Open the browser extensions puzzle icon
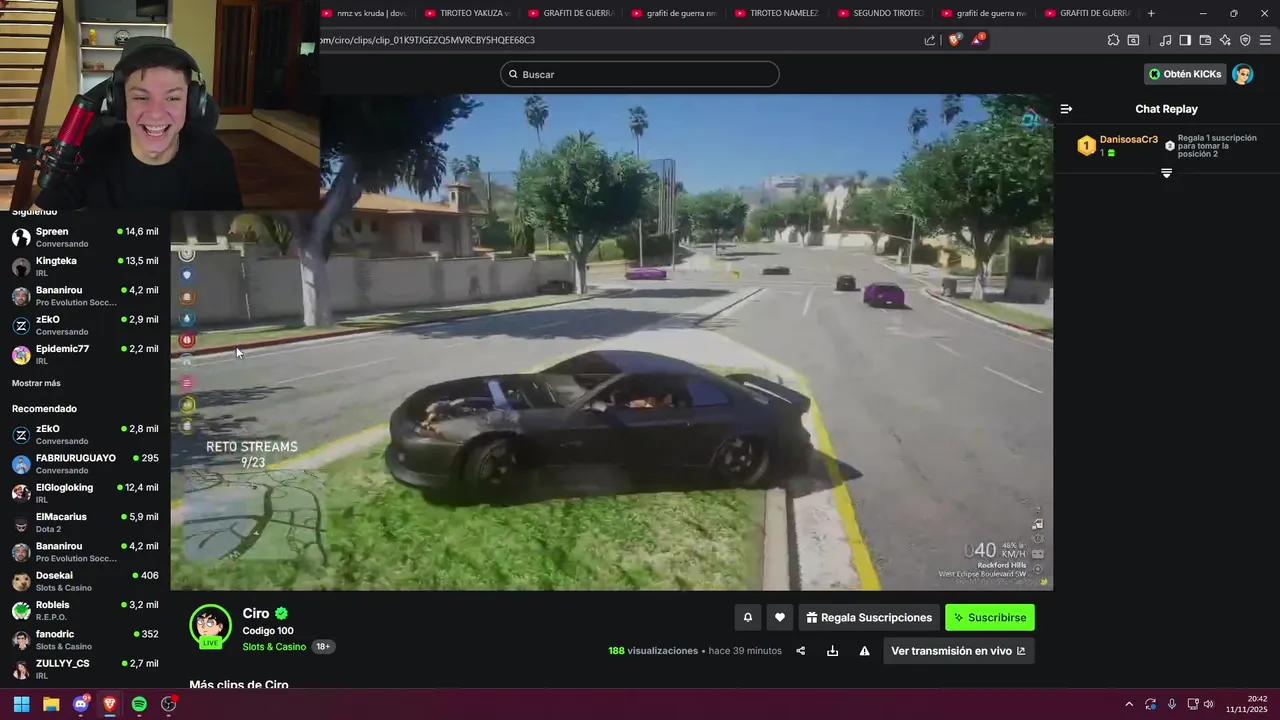This screenshot has width=1280, height=720. pos(1113,40)
